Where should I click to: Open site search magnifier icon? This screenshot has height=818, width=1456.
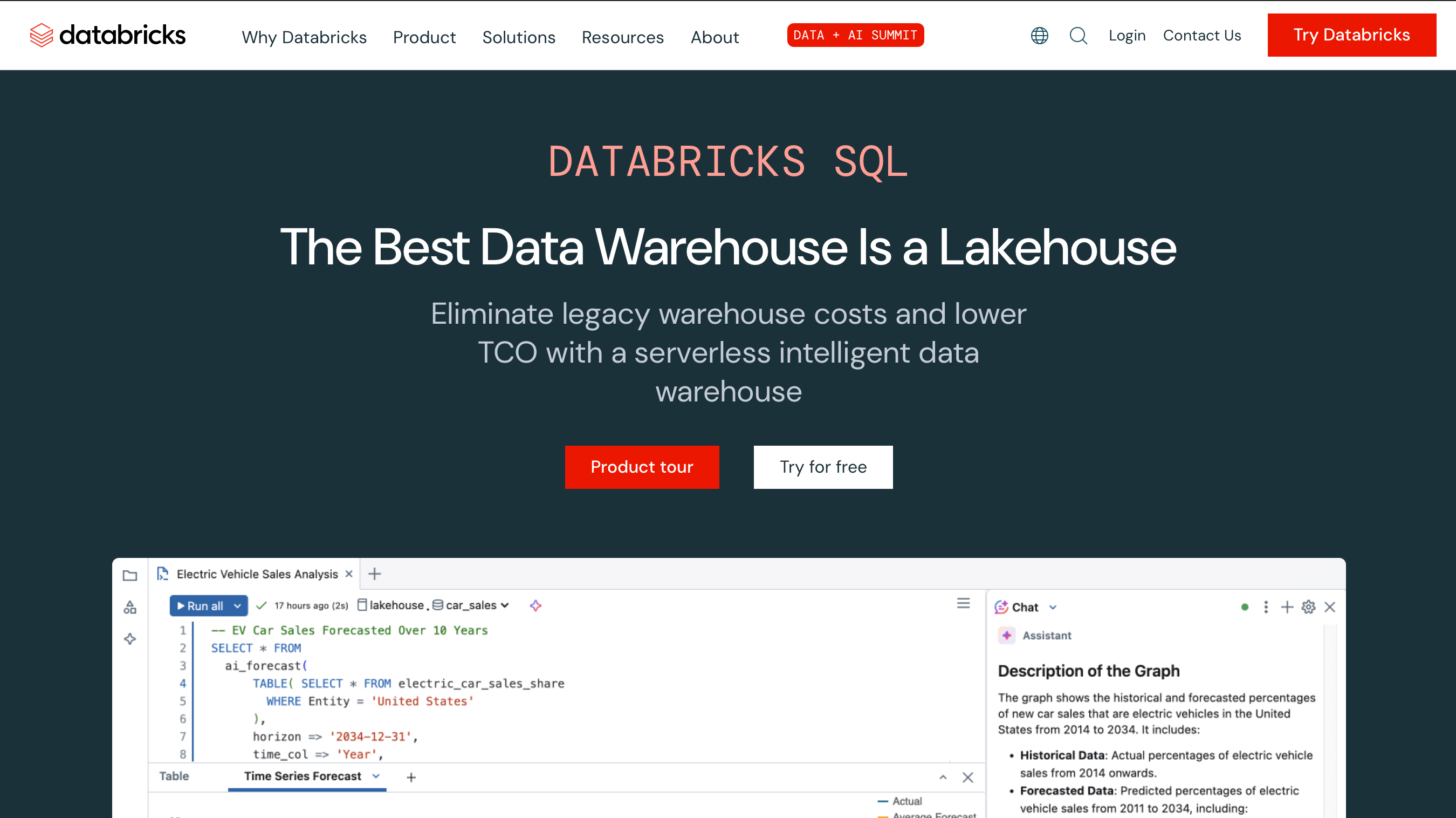[x=1078, y=36]
